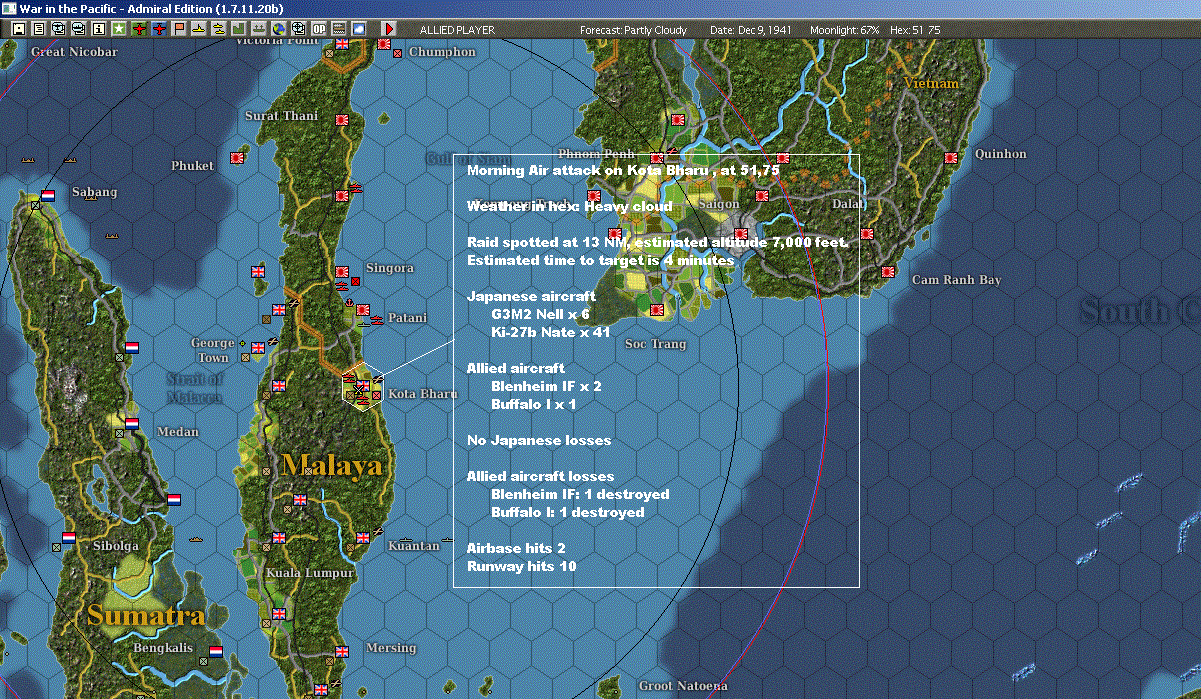Click the 'Date: Dec 9, 1941' text

[751, 30]
